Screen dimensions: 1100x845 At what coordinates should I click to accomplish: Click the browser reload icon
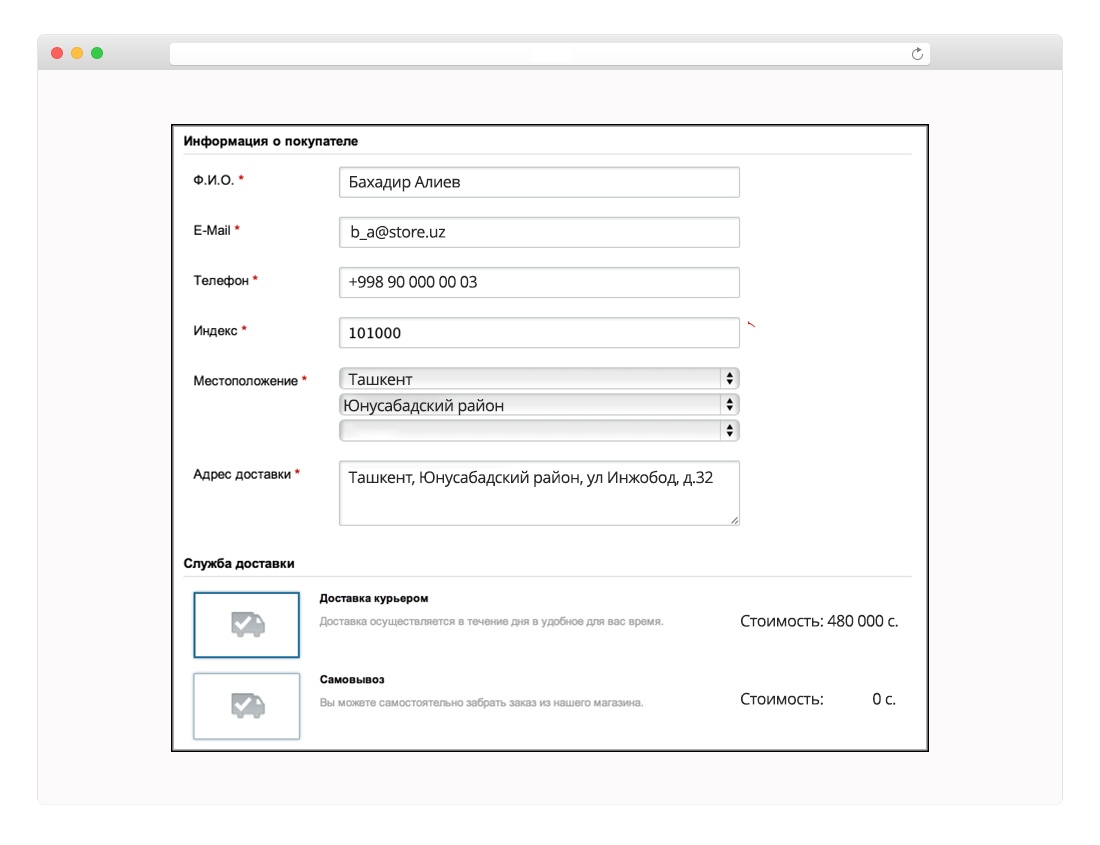[x=917, y=54]
